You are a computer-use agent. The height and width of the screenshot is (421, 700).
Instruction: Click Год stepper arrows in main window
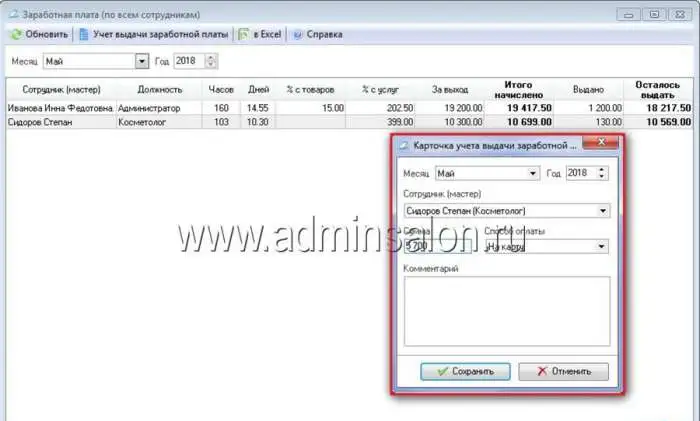pyautogui.click(x=211, y=61)
